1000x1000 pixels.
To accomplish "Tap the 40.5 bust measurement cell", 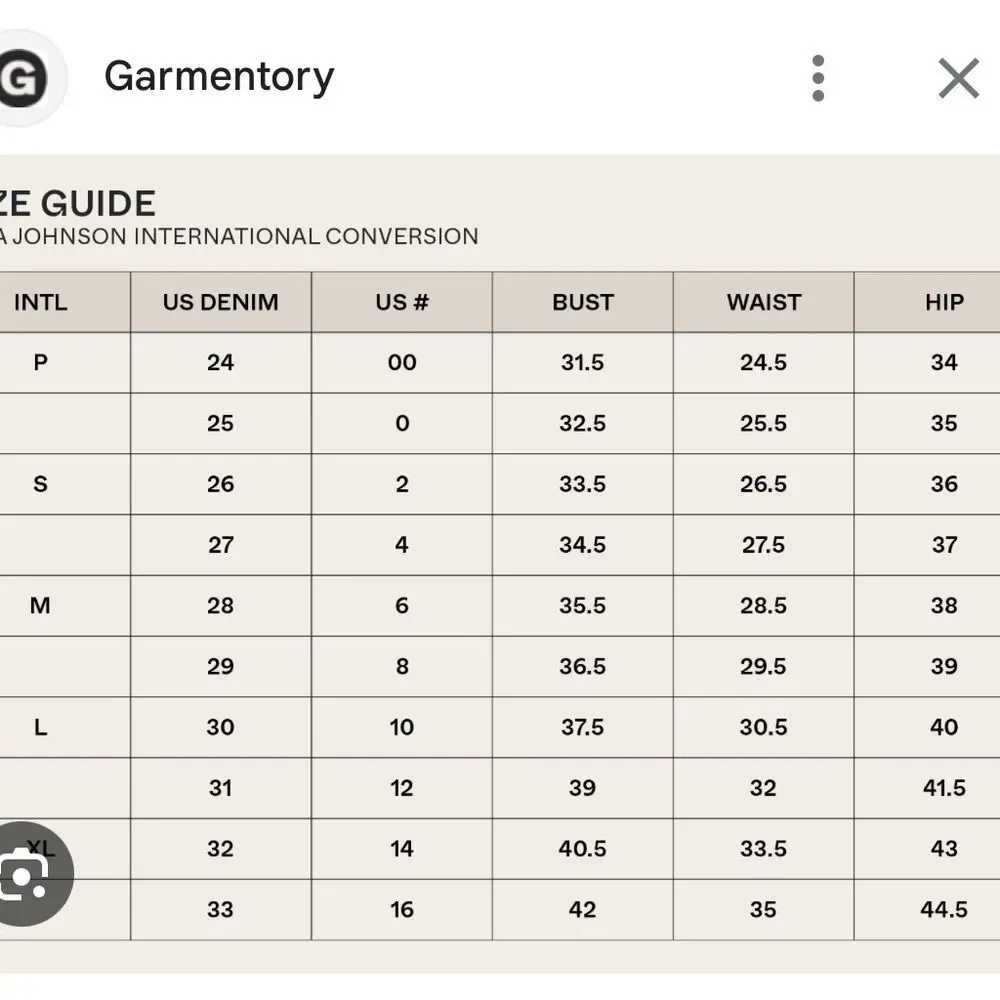I will tap(583, 849).
